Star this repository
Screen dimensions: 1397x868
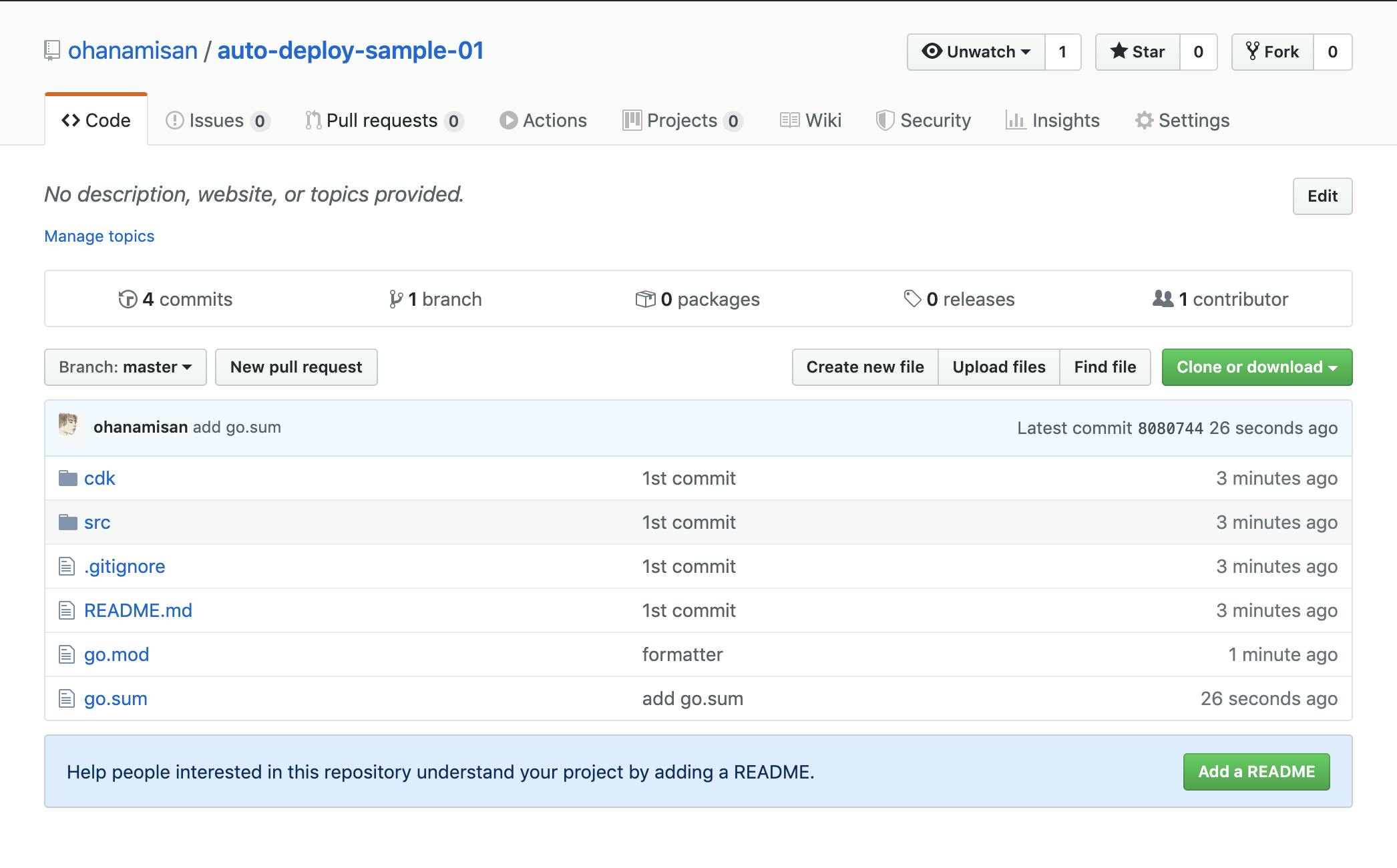[x=1138, y=52]
